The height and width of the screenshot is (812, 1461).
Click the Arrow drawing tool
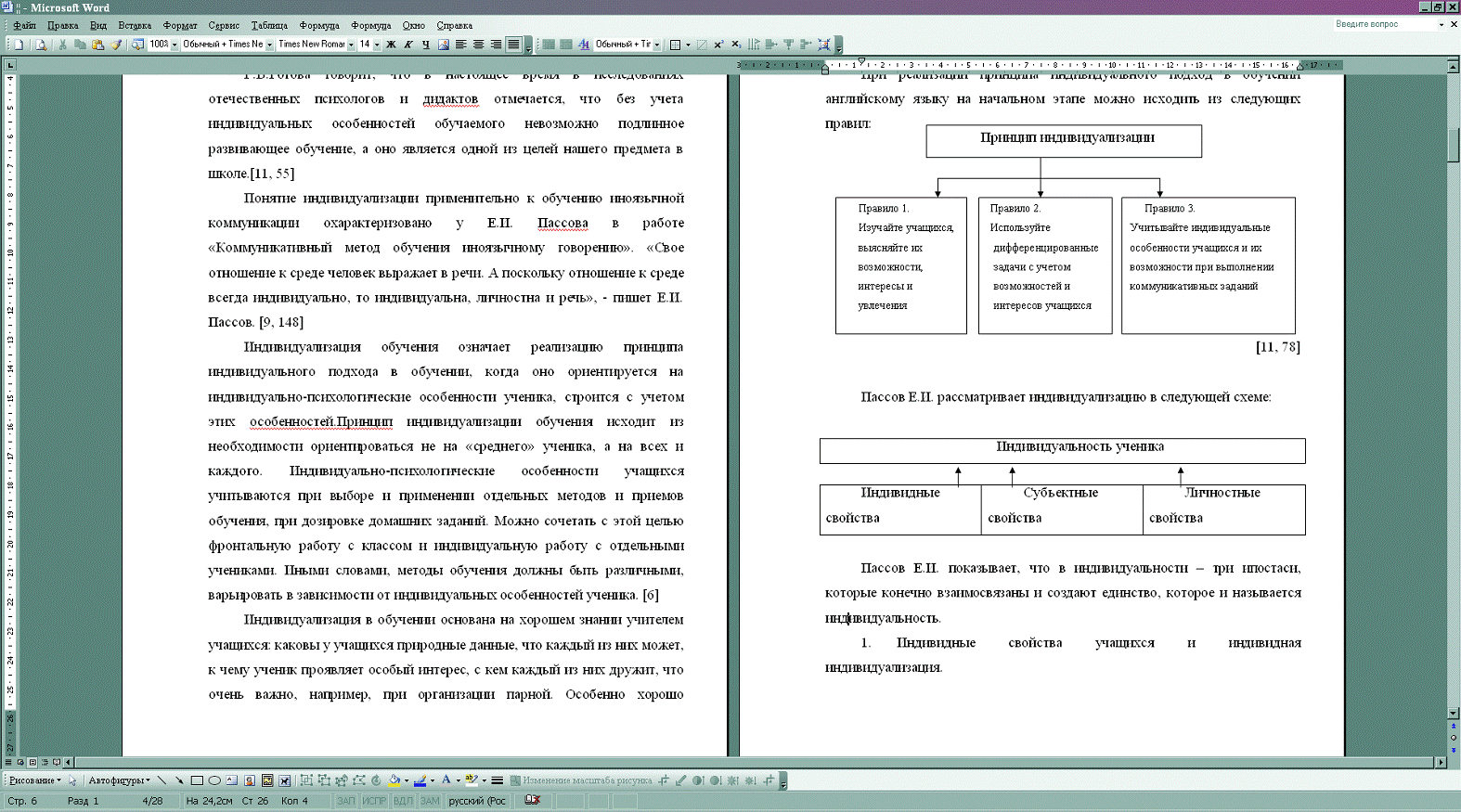pyautogui.click(x=179, y=780)
